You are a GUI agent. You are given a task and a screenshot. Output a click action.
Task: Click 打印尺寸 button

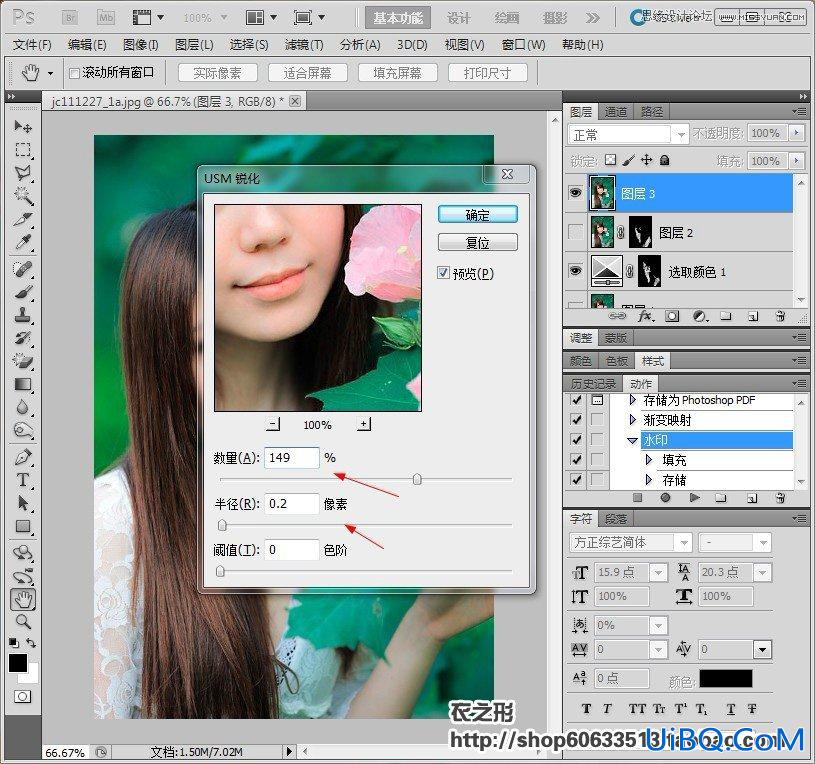tap(487, 73)
